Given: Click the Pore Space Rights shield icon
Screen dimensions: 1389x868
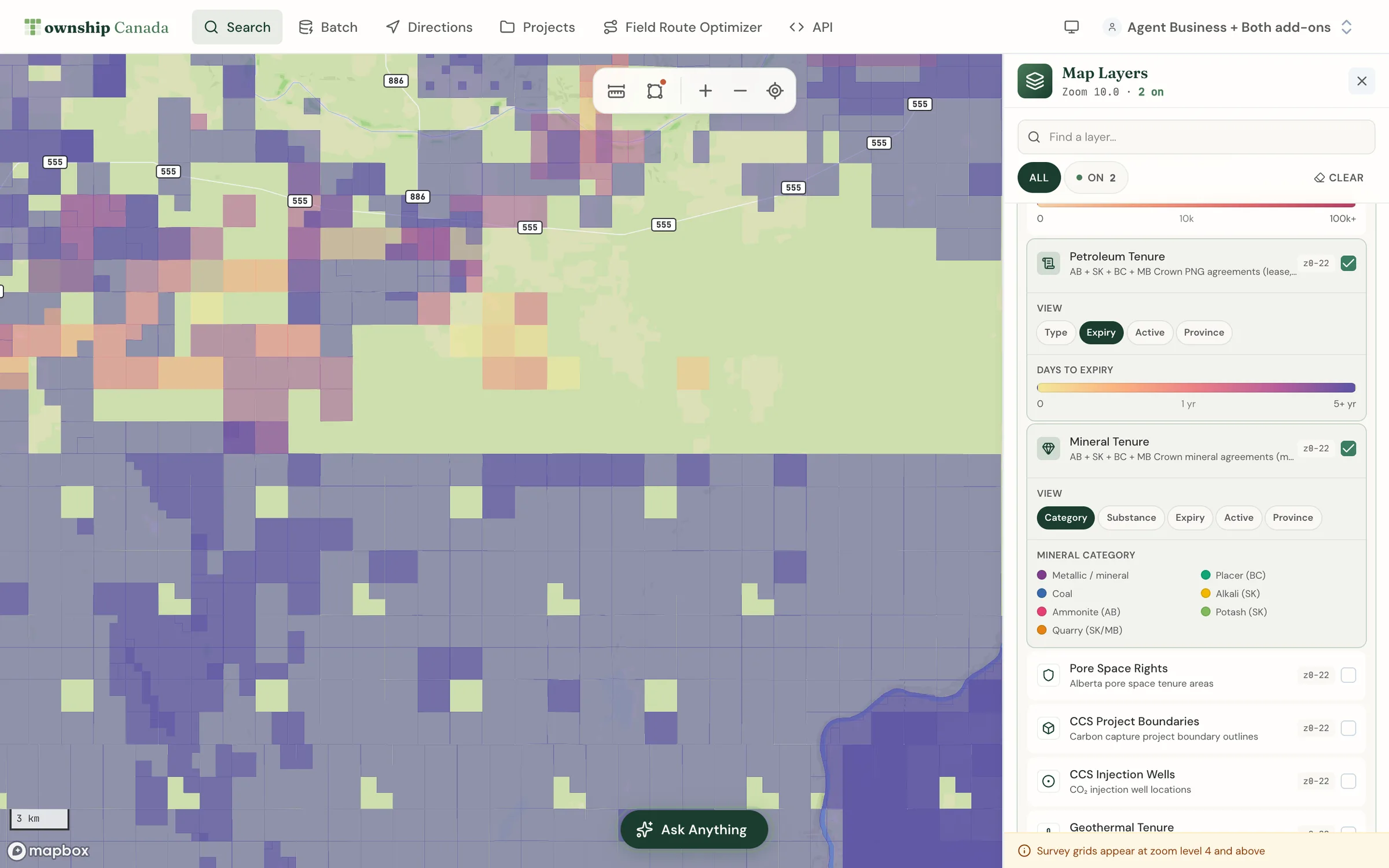Looking at the screenshot, I should [1048, 675].
